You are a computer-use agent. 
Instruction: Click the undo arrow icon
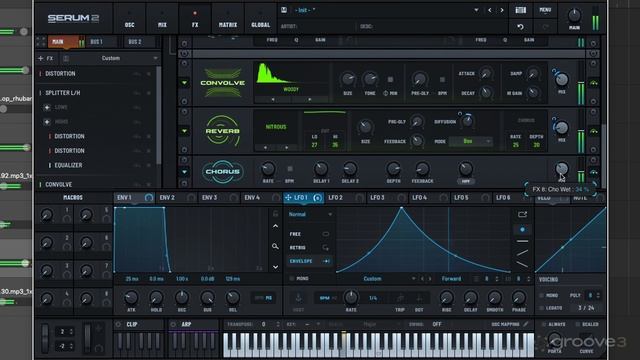pos(520,27)
